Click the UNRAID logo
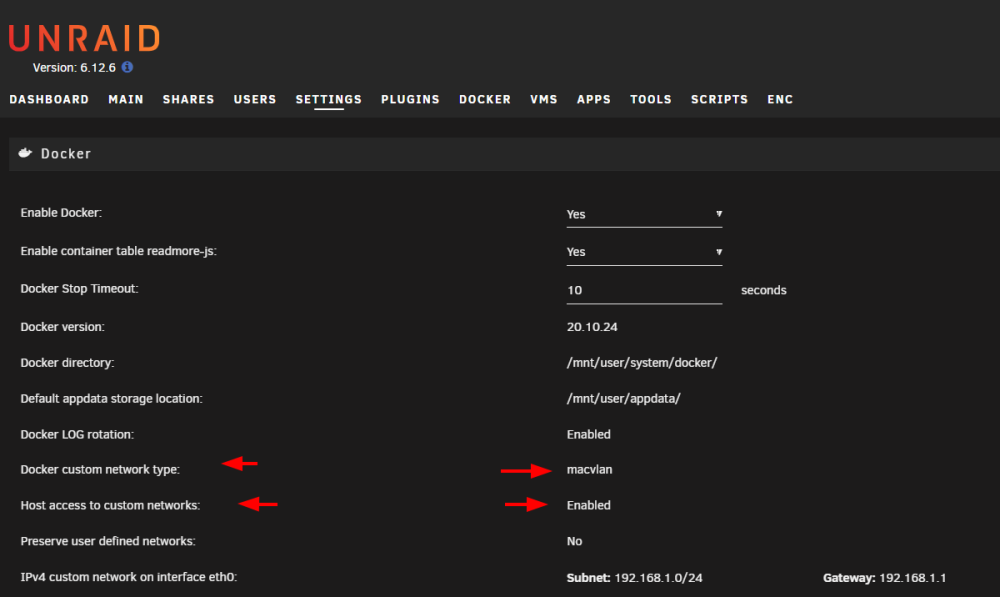1000x597 pixels. [84, 38]
